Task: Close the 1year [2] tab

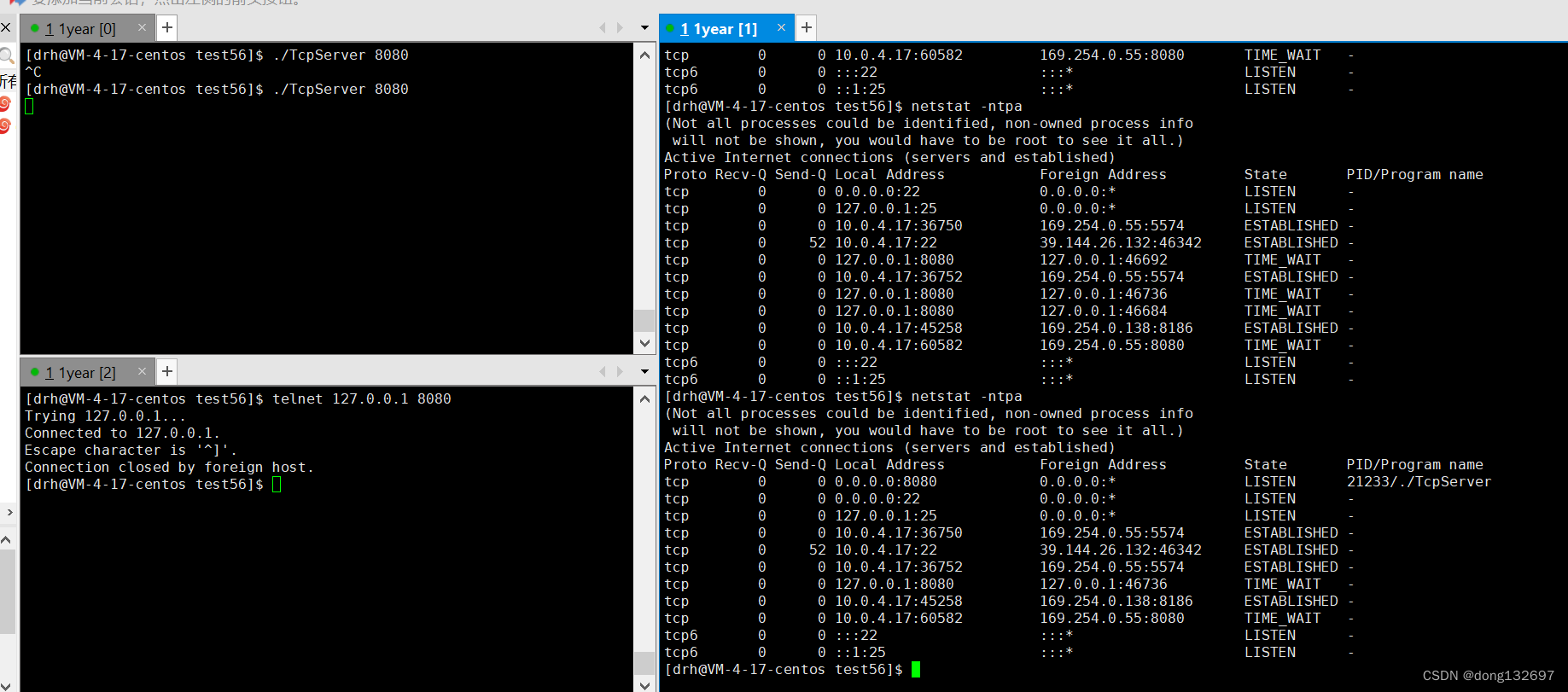Action: tap(142, 371)
